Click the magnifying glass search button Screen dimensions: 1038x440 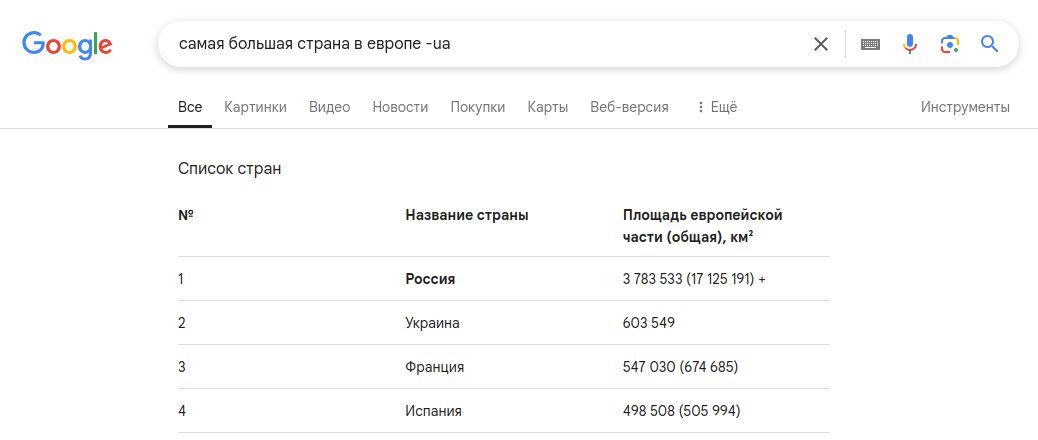click(x=990, y=44)
